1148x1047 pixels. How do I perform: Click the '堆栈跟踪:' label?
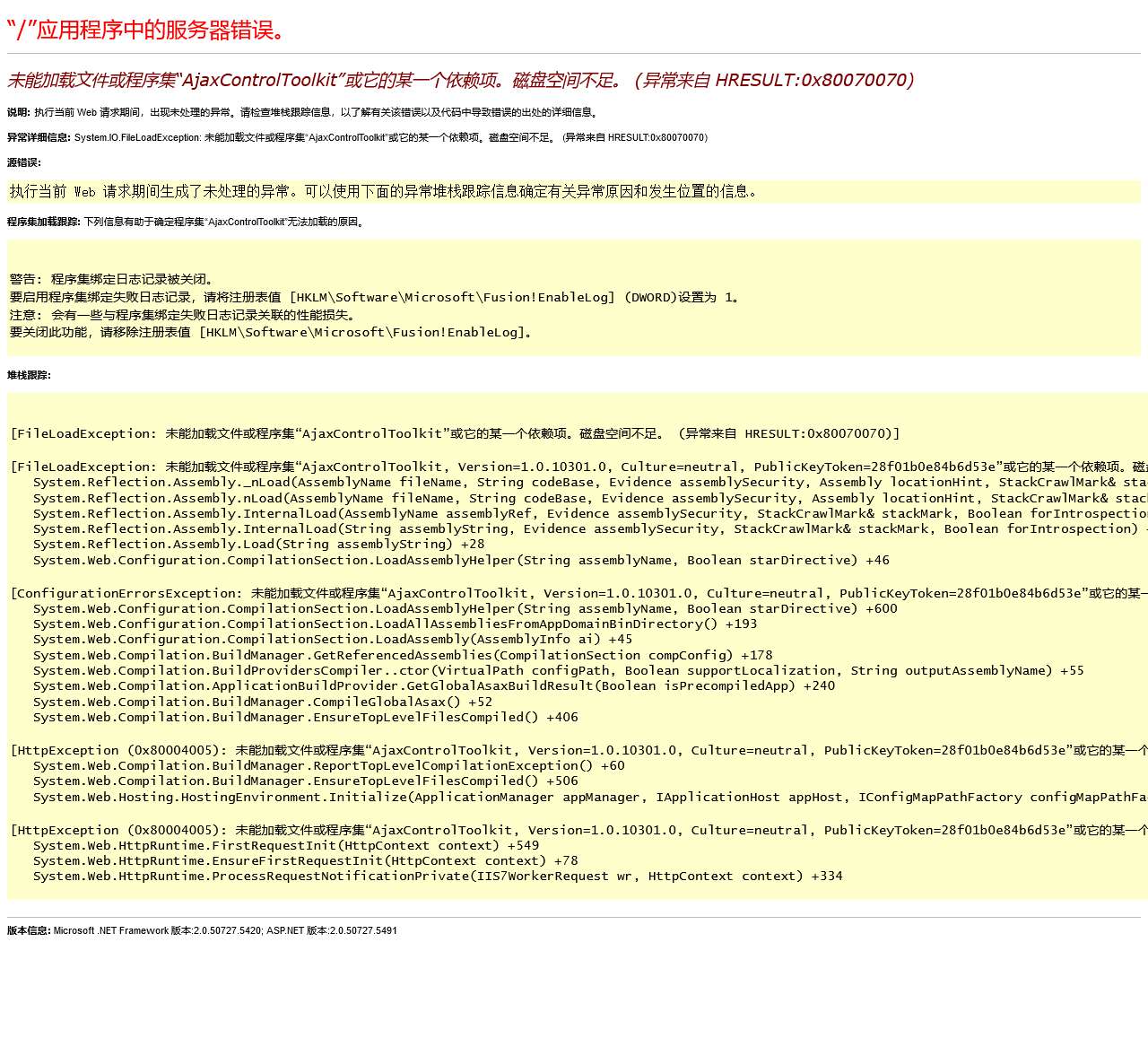(x=29, y=375)
